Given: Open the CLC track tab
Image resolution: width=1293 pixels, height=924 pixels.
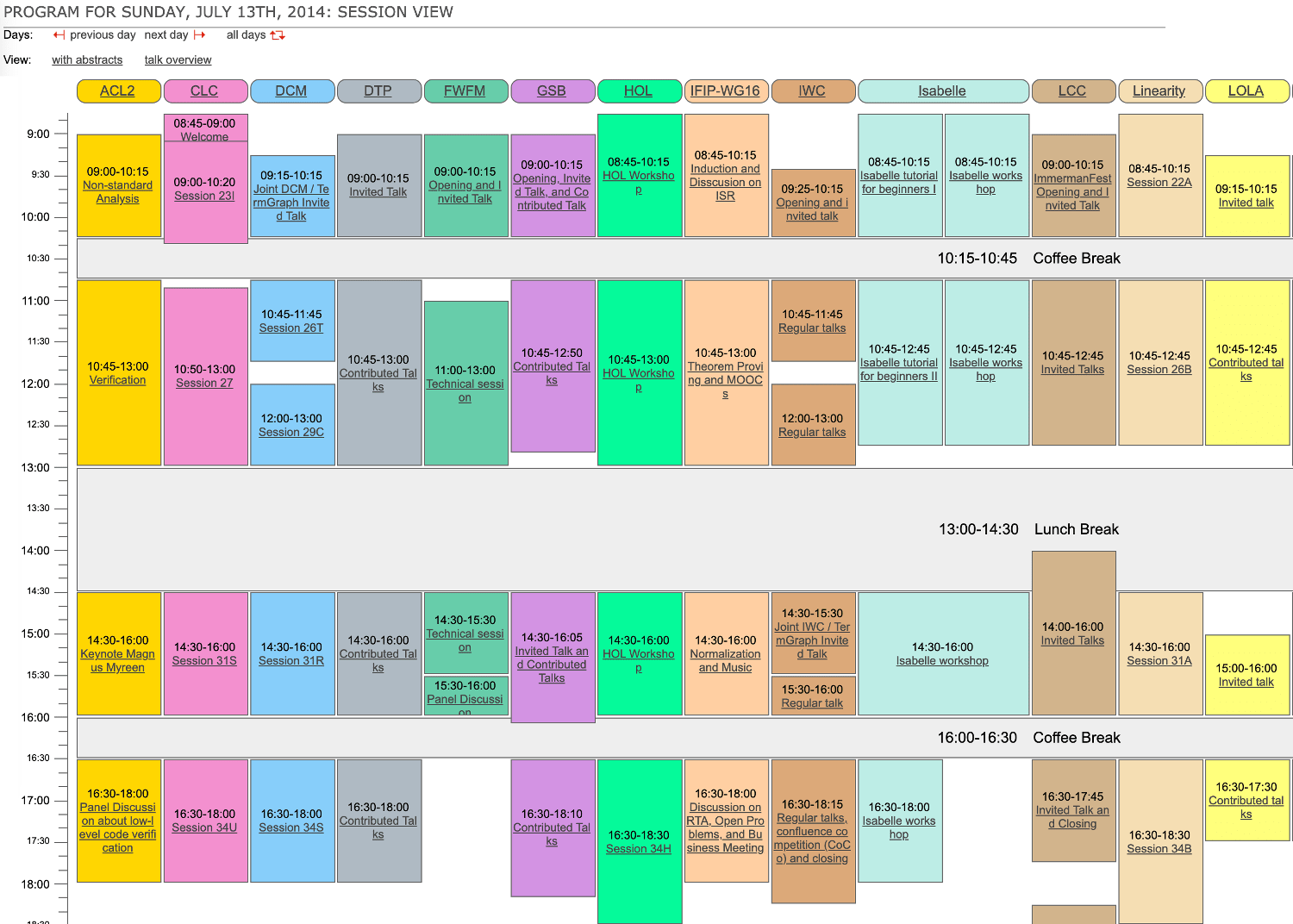Looking at the screenshot, I should [x=204, y=91].
